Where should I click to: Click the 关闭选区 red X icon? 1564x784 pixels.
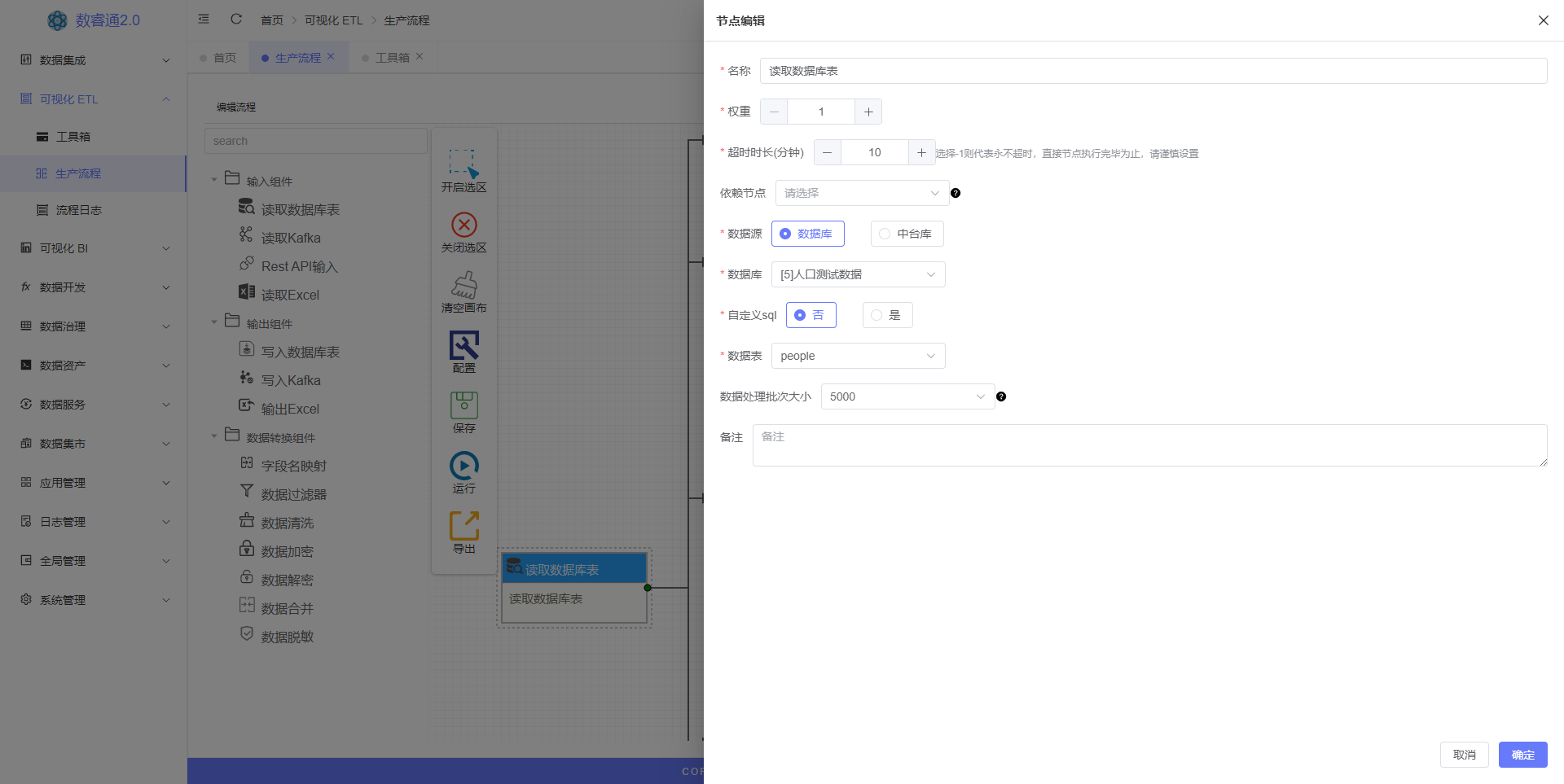tap(463, 224)
